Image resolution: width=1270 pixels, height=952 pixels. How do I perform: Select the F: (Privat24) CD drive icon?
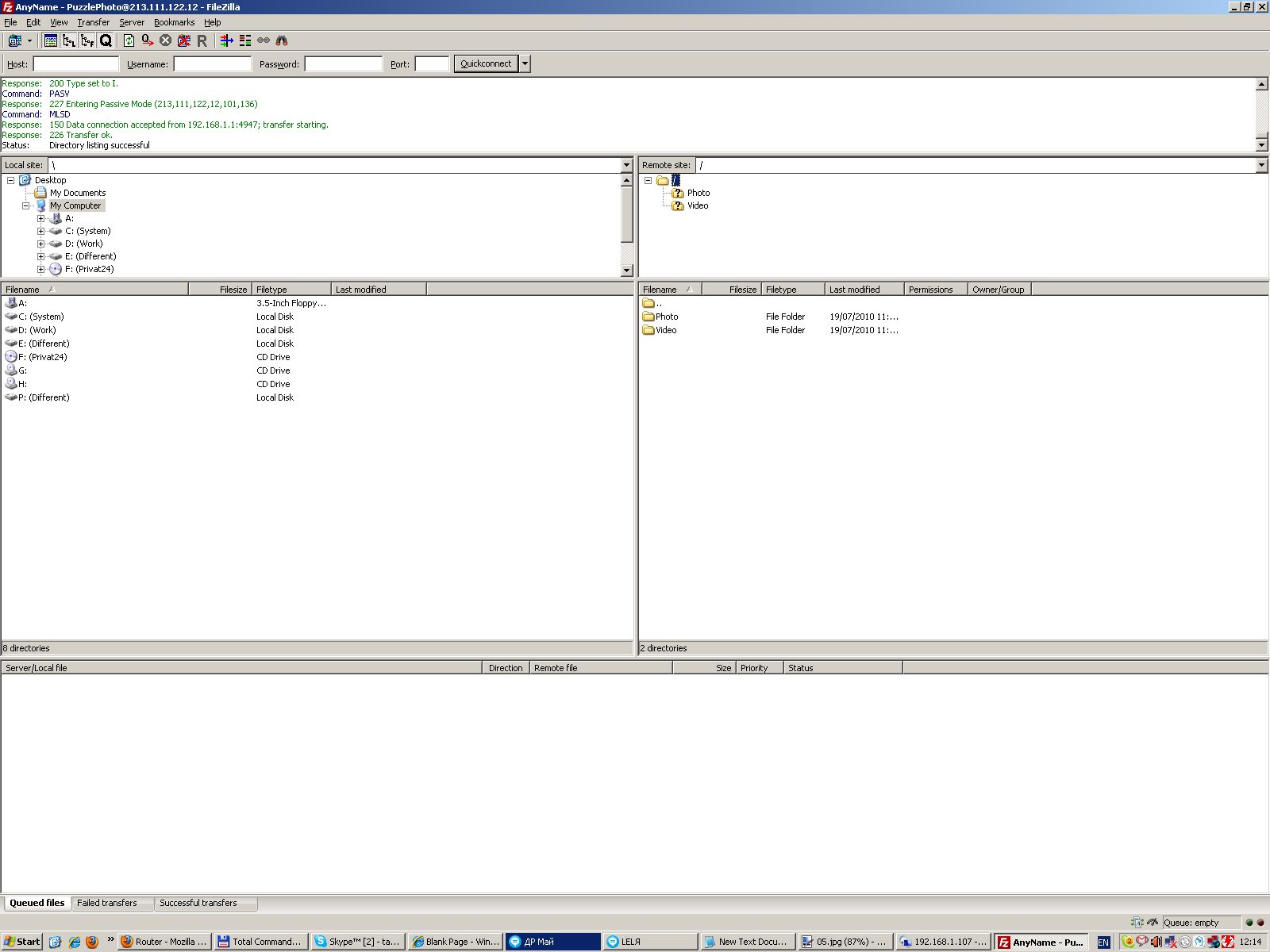[11, 357]
